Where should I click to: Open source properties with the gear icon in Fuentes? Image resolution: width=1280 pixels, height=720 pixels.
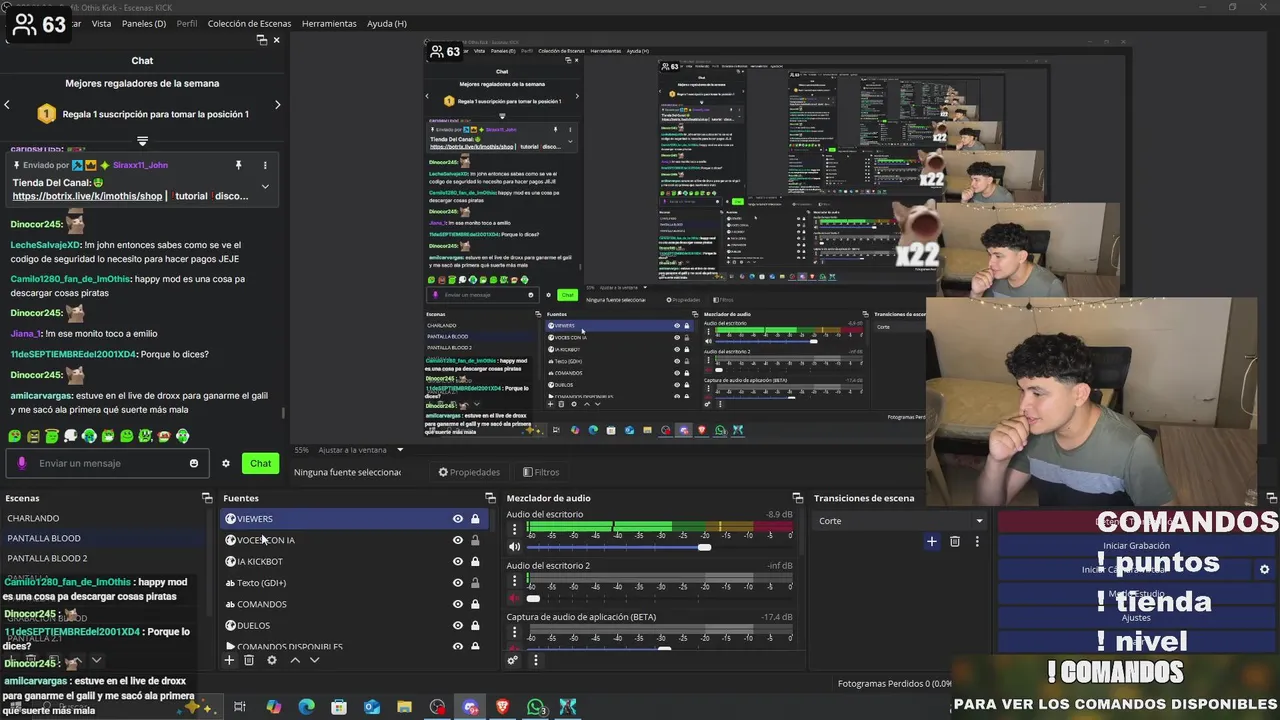(x=271, y=660)
